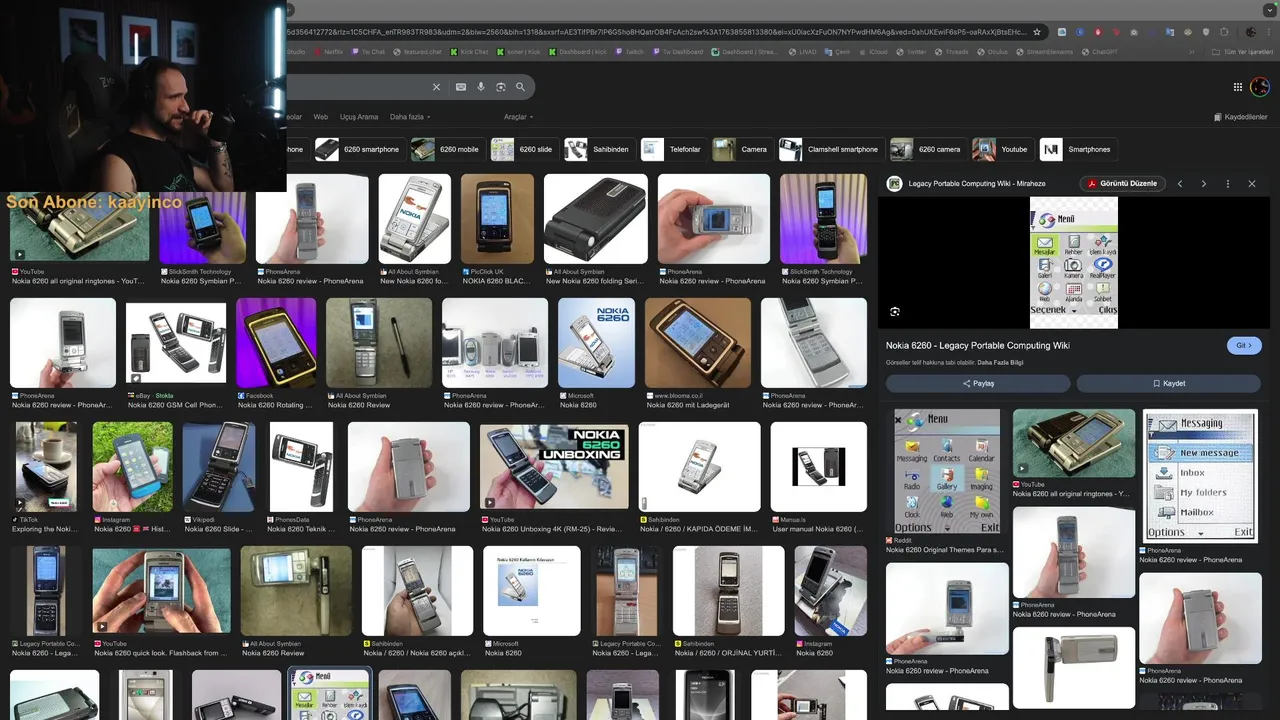This screenshot has width=1280, height=720.
Task: Open the browser tab search dropdown arrow
Action: 1269,10
